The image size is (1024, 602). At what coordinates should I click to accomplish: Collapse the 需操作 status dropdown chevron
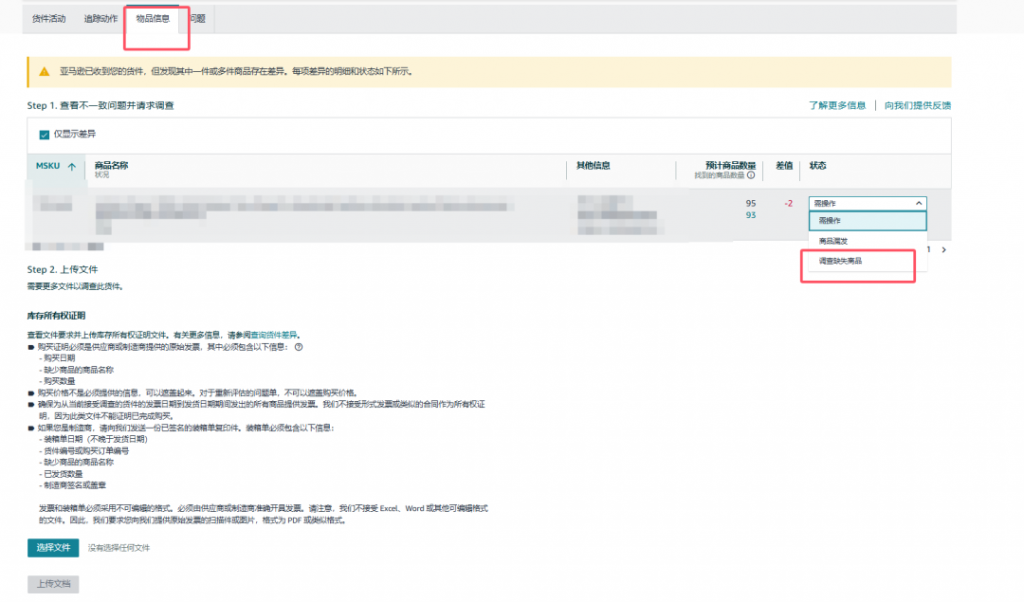(x=918, y=203)
